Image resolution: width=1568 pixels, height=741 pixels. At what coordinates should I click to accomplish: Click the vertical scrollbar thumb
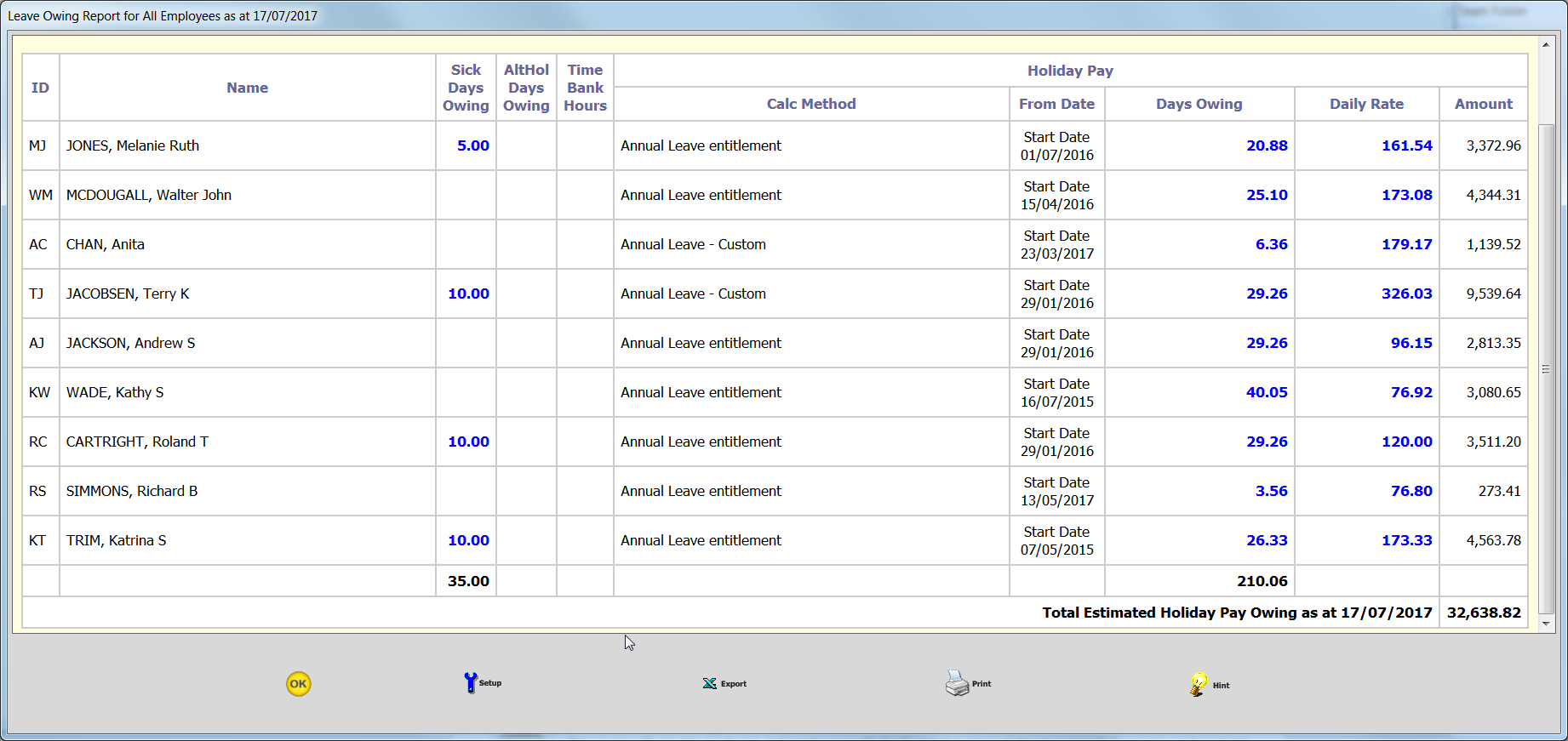tap(1546, 369)
